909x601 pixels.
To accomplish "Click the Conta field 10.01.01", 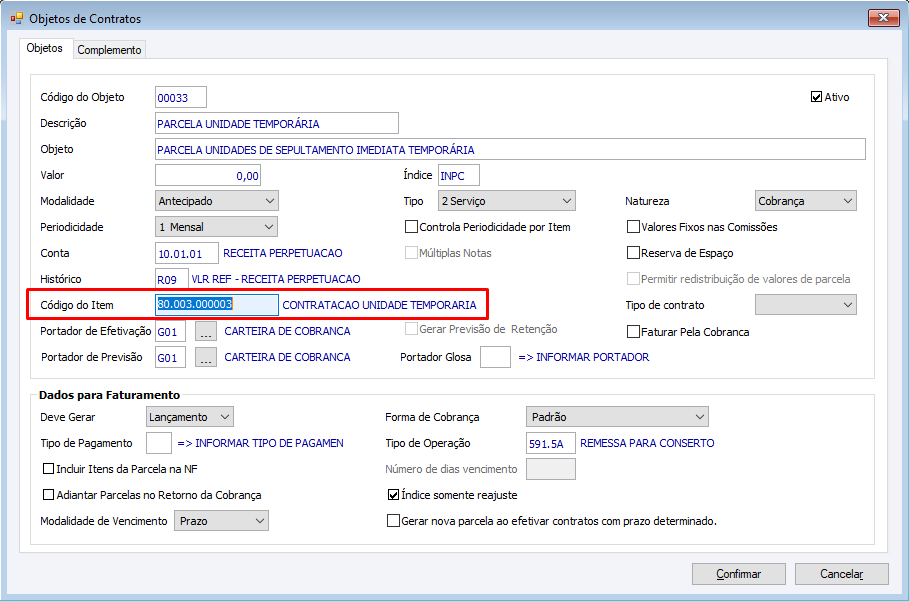I will (187, 253).
